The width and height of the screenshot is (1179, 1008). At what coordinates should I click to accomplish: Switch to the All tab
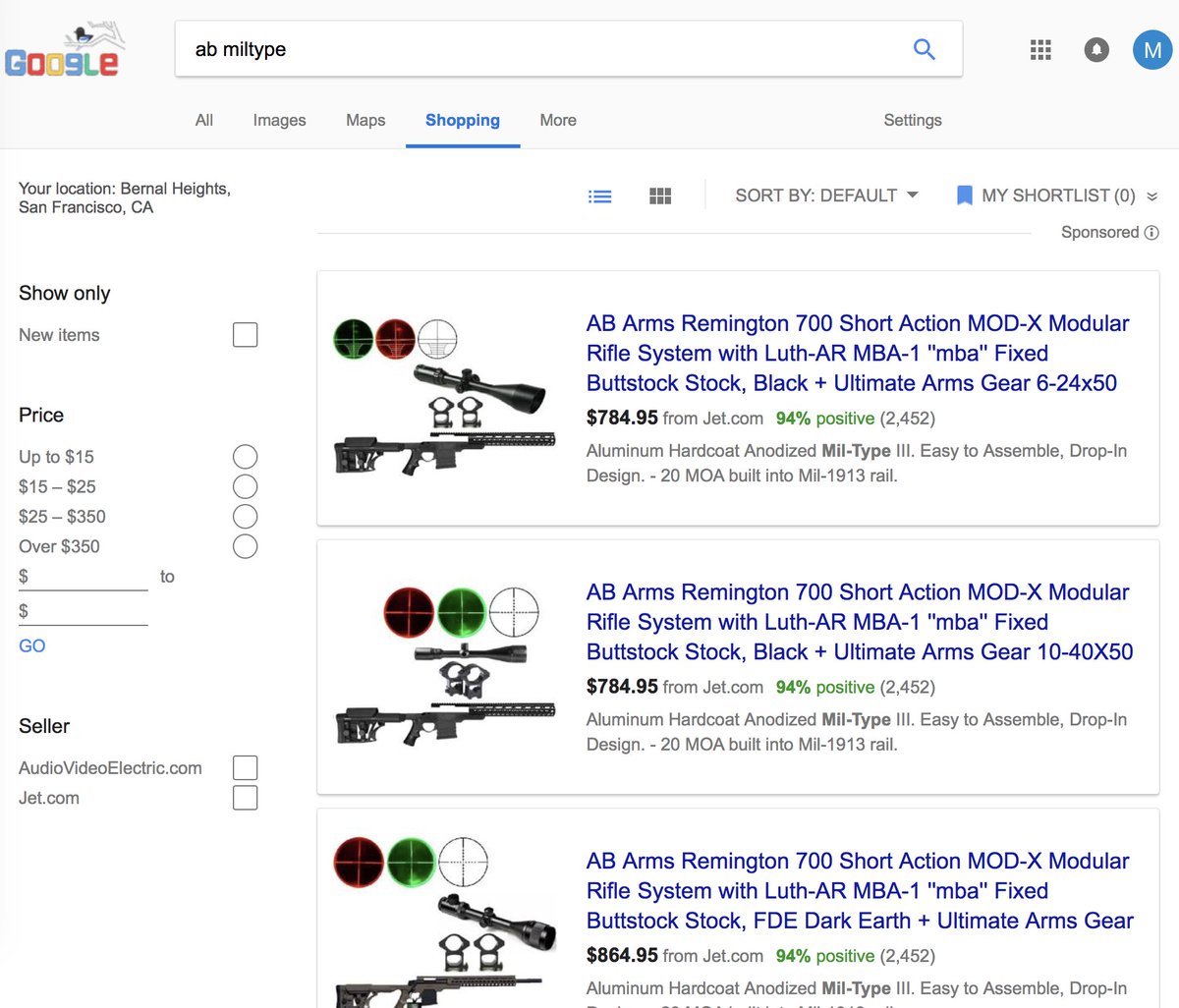pyautogui.click(x=204, y=120)
